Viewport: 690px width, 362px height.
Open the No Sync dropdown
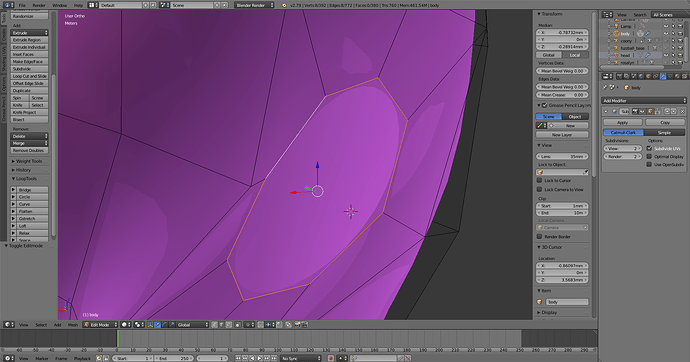[301, 358]
